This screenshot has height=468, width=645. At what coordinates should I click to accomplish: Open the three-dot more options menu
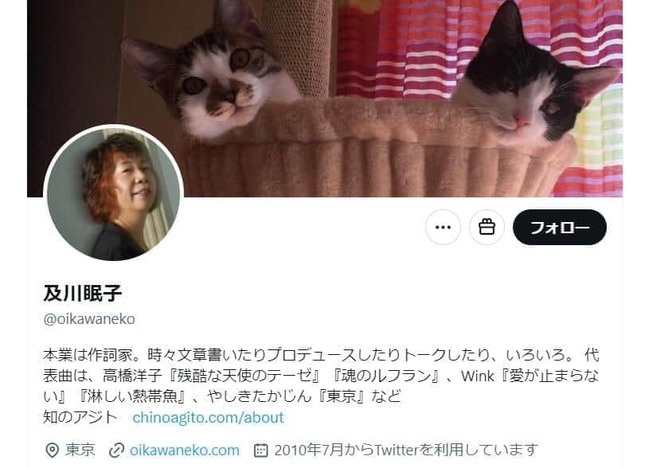[443, 227]
